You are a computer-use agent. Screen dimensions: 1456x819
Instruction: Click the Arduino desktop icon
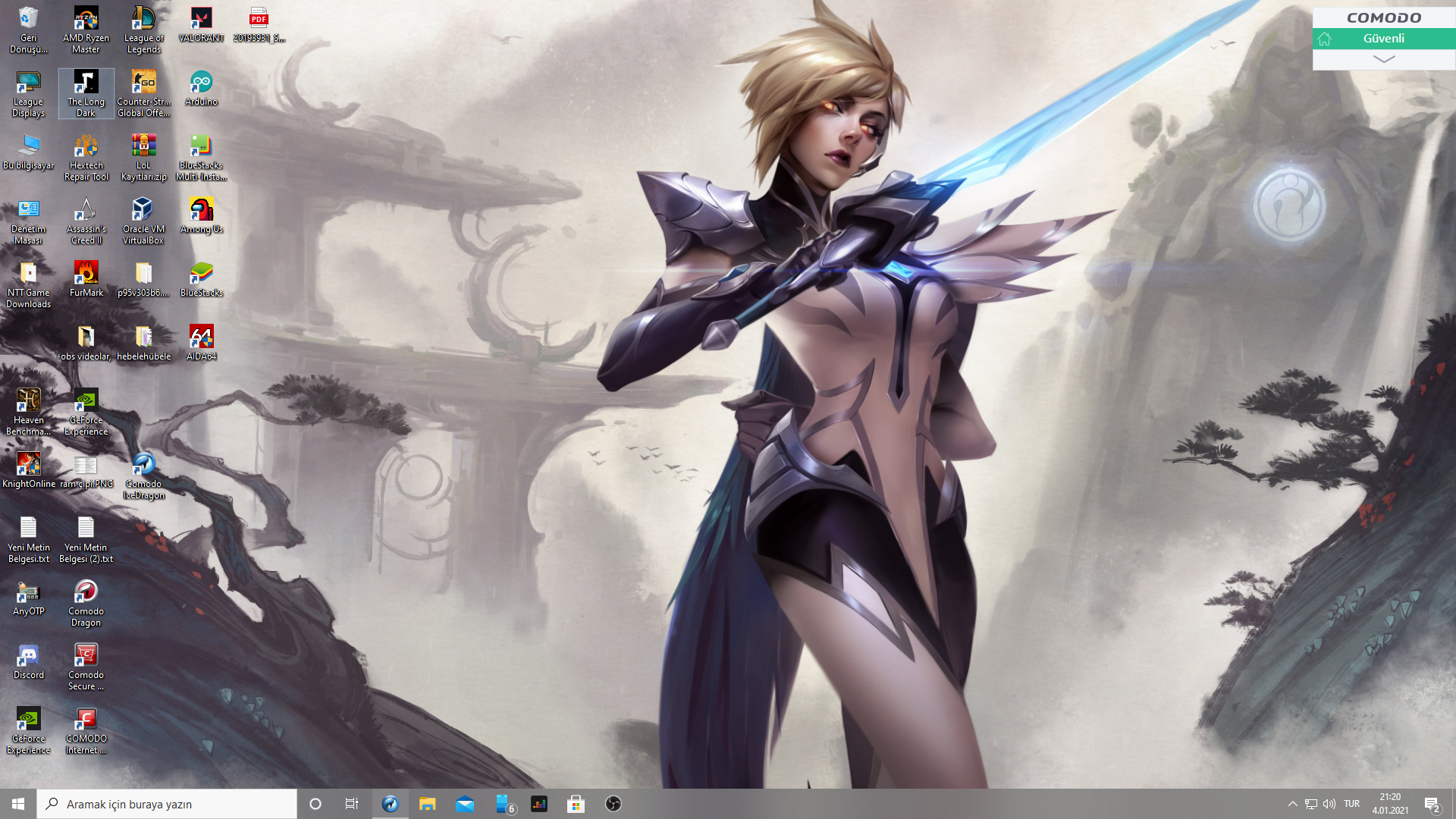[x=201, y=87]
